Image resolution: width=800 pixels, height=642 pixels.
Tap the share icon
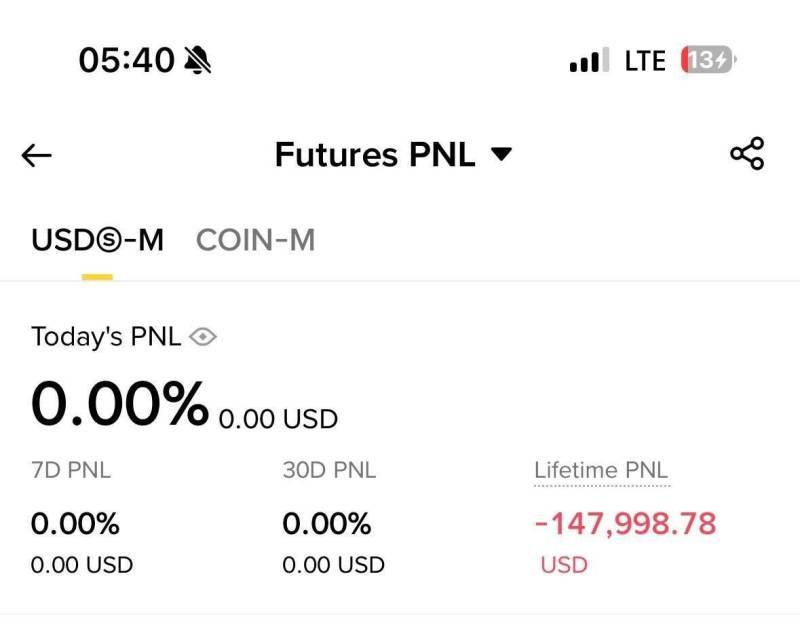pos(747,153)
